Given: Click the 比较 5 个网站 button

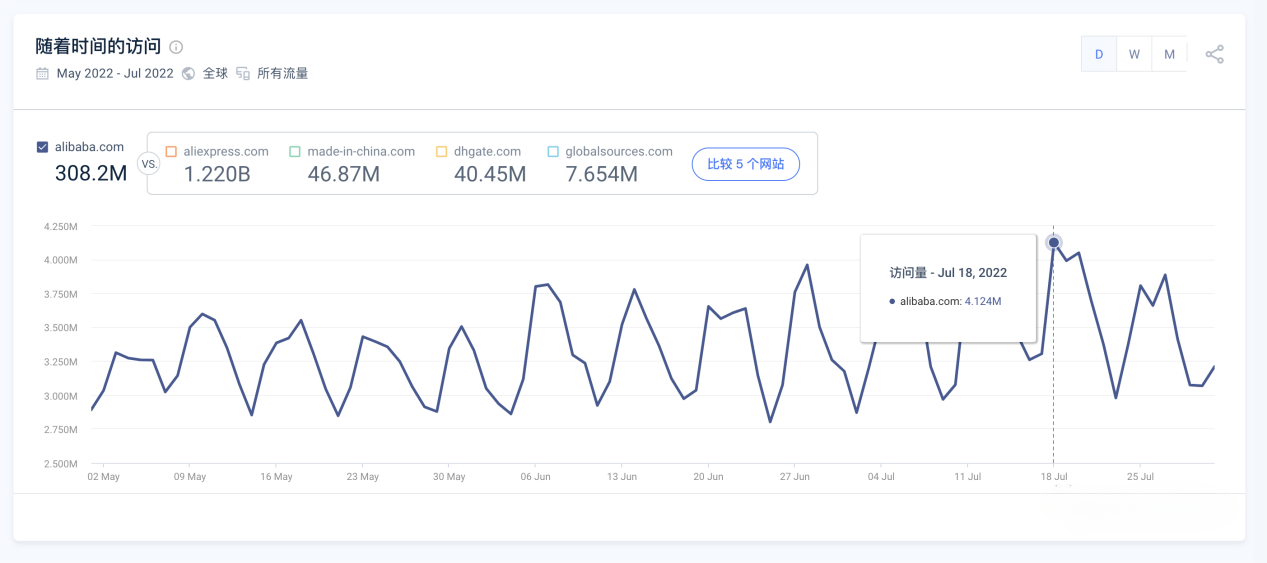Looking at the screenshot, I should (746, 164).
